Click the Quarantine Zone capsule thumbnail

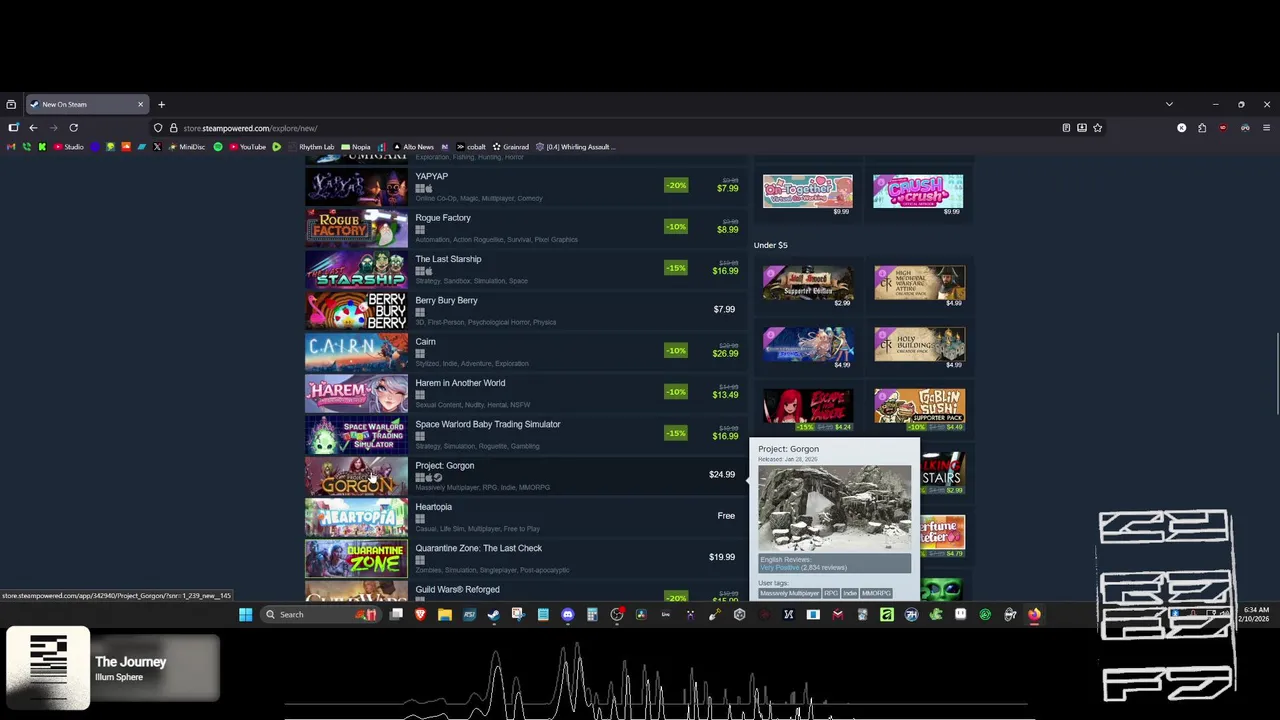coord(356,558)
